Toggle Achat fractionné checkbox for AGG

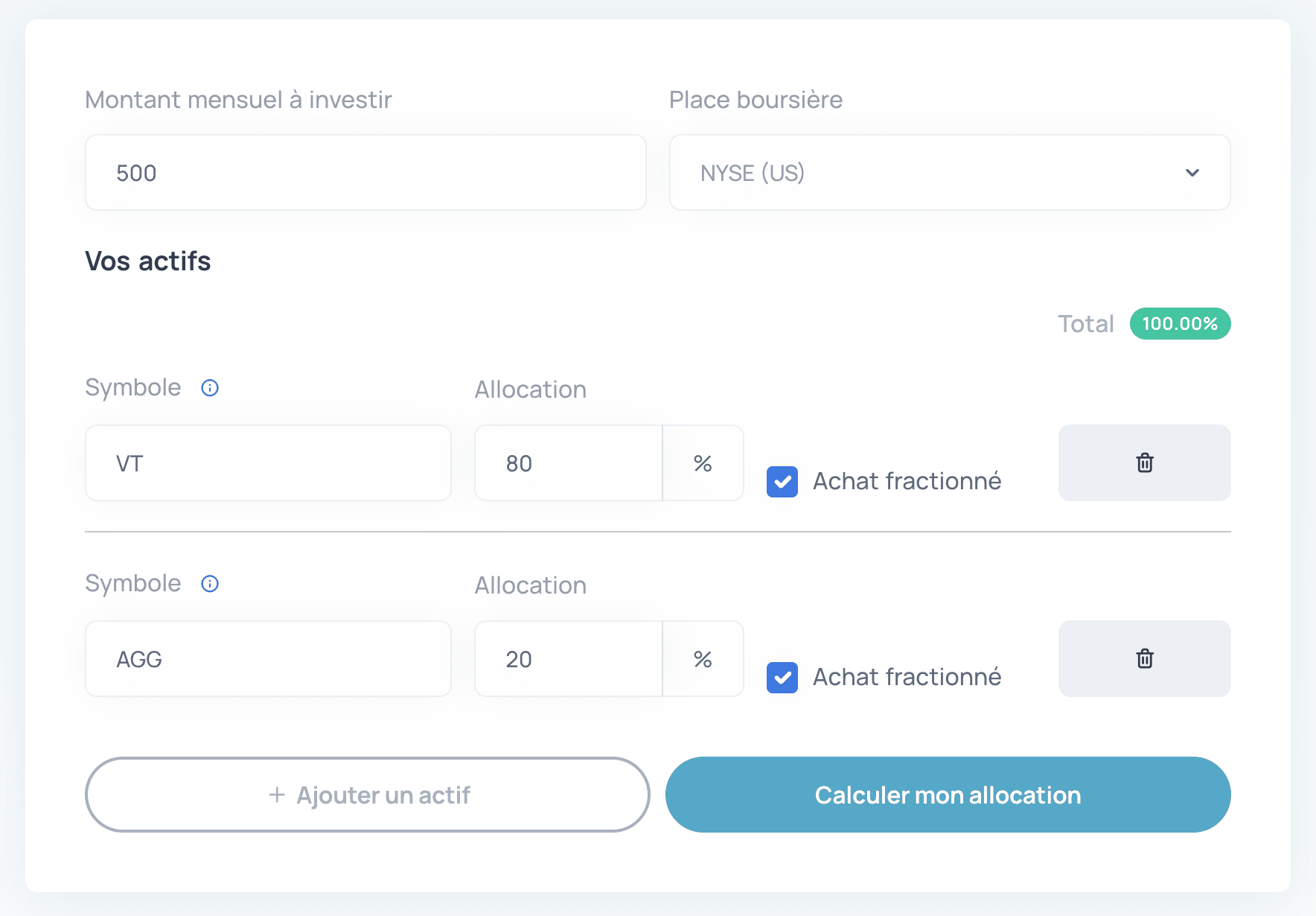pos(782,678)
